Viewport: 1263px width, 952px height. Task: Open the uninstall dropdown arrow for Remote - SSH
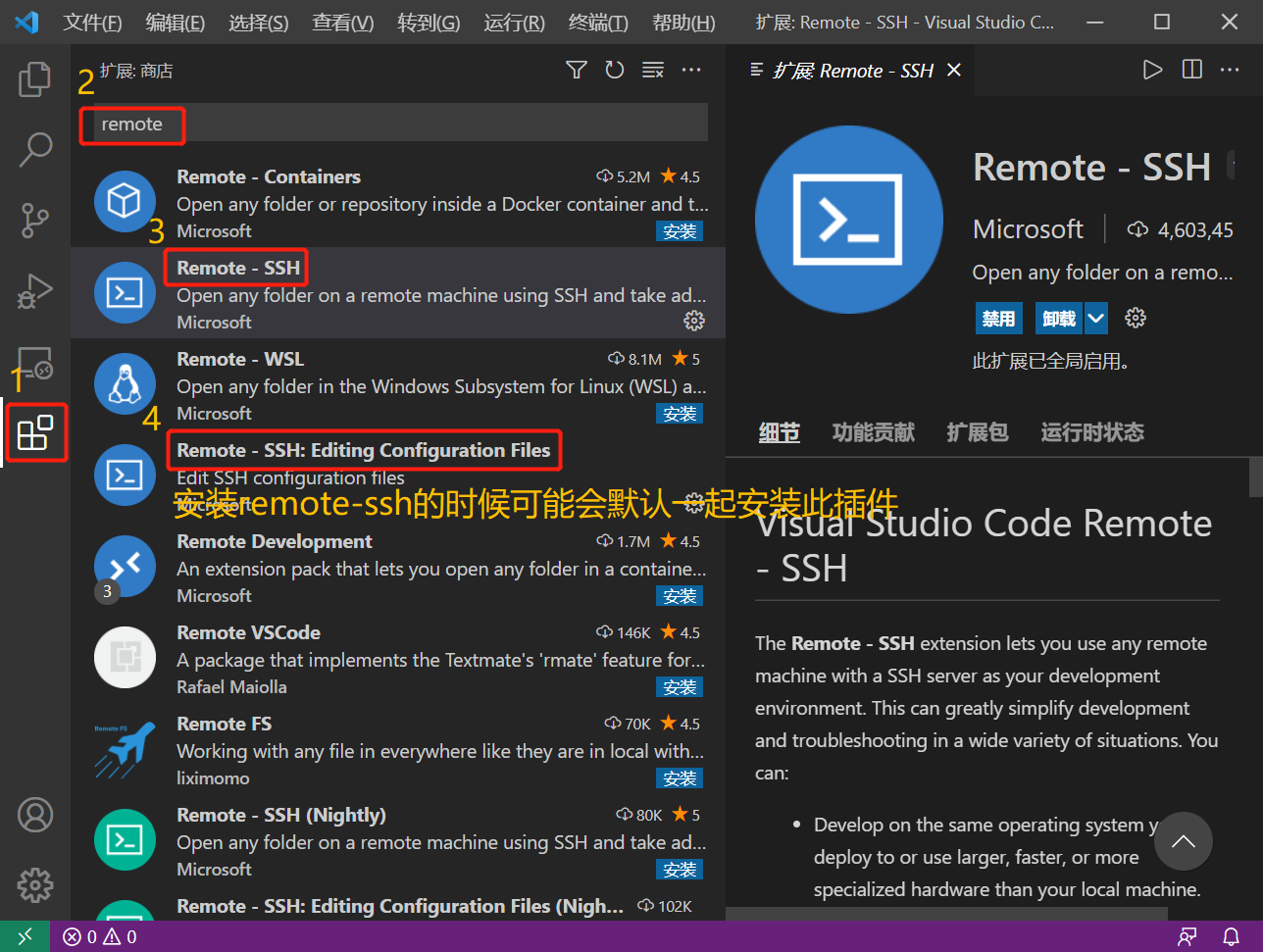1095,318
